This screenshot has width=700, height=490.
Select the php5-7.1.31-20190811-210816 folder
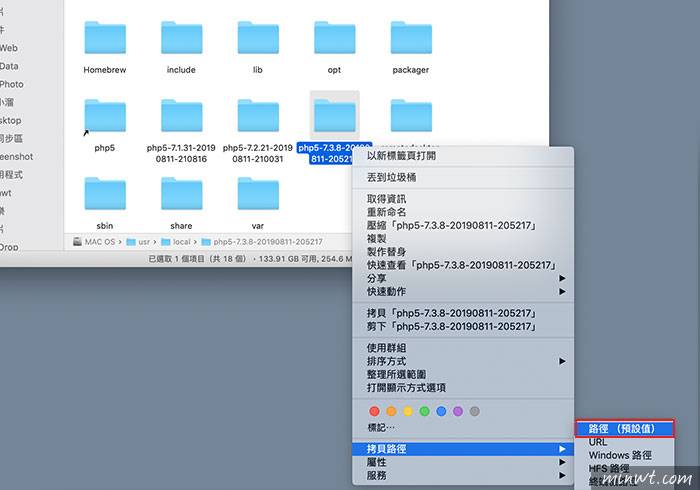(181, 116)
